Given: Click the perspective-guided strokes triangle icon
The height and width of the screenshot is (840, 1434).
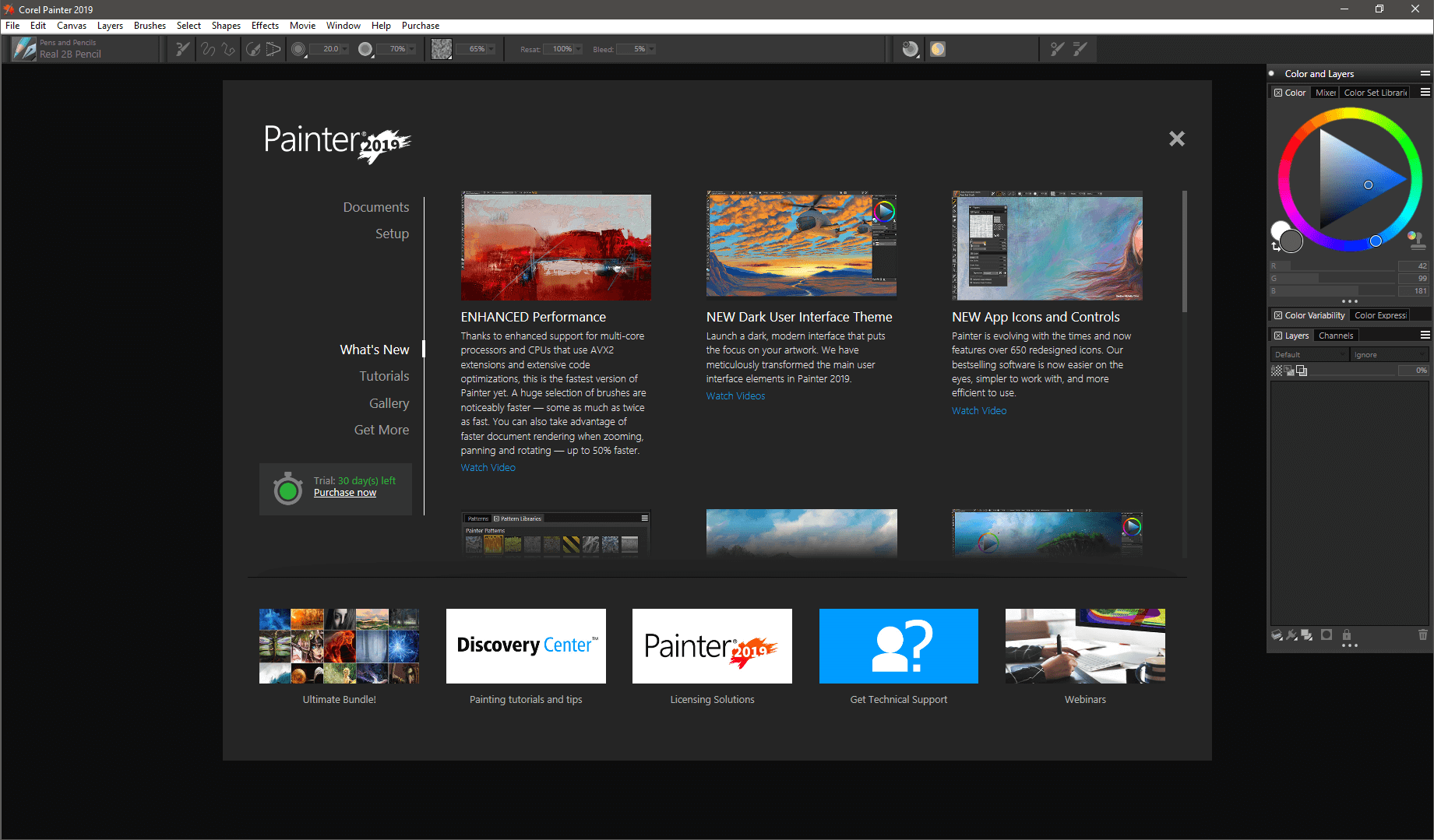Looking at the screenshot, I should [x=273, y=49].
